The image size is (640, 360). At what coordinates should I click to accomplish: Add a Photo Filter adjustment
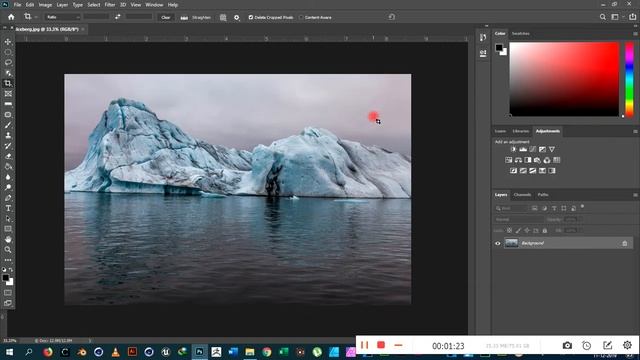[537, 160]
